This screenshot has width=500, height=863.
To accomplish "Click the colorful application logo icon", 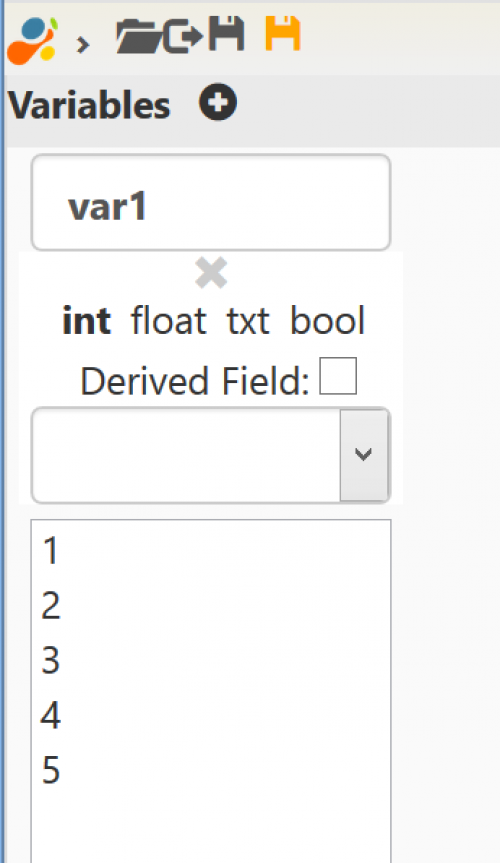I will point(32,40).
